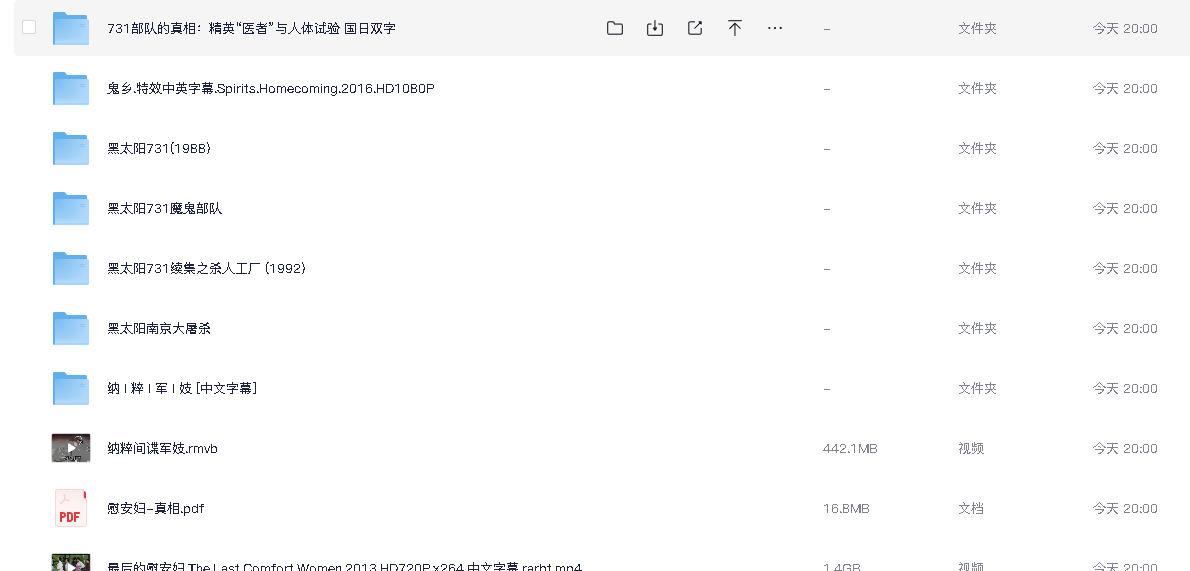This screenshot has width=1190, height=571.
Task: Select the file name 纳粹间谍军妓.rmvb
Action: point(162,448)
